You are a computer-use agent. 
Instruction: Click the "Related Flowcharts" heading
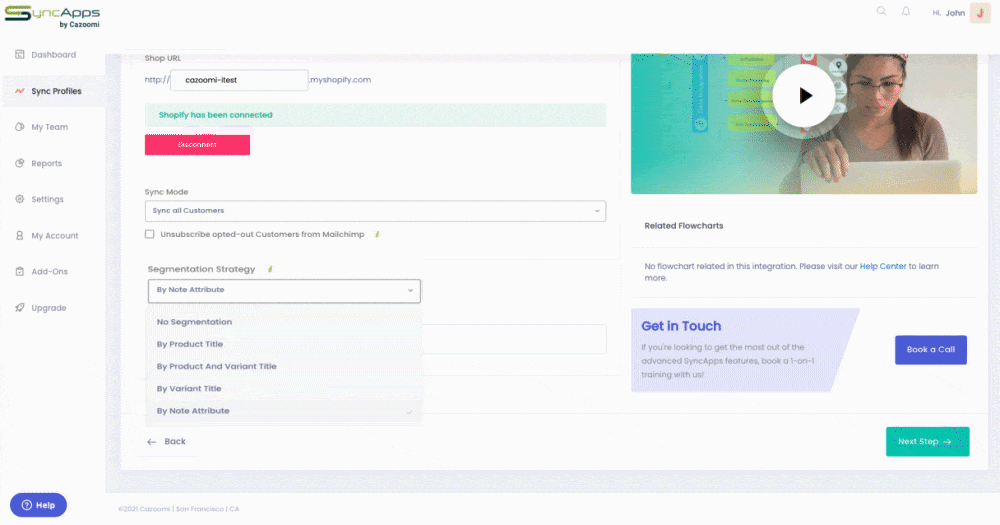click(x=684, y=226)
